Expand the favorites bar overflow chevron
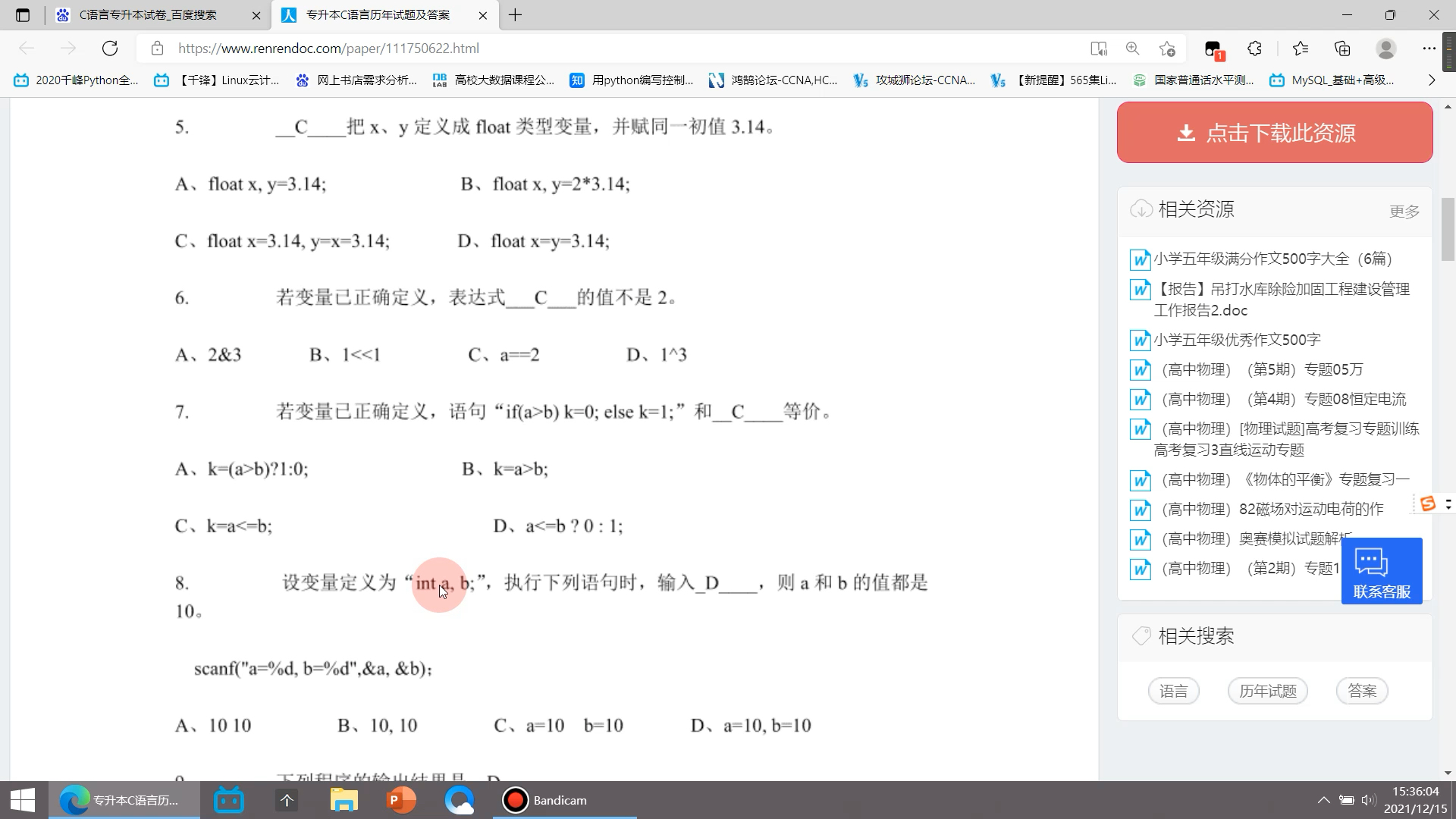Image resolution: width=1456 pixels, height=819 pixels. tap(1433, 80)
